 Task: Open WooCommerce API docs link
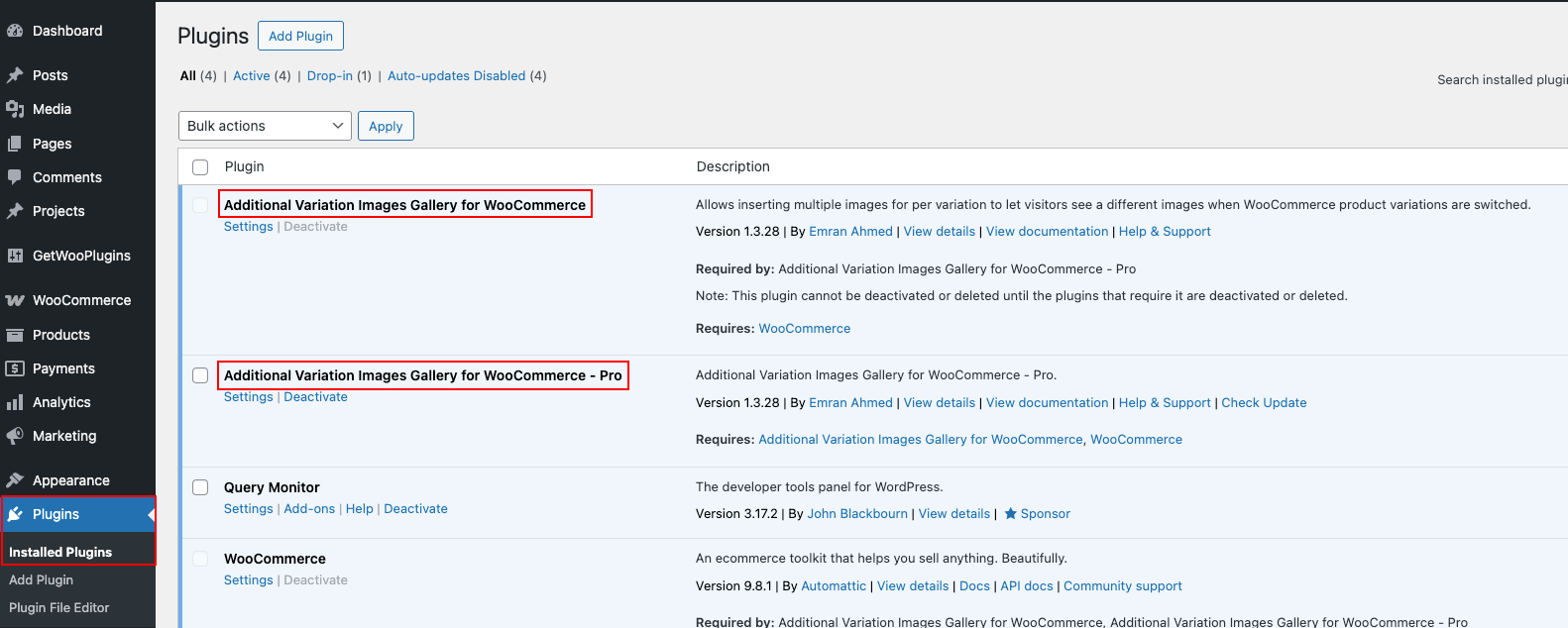[1027, 585]
